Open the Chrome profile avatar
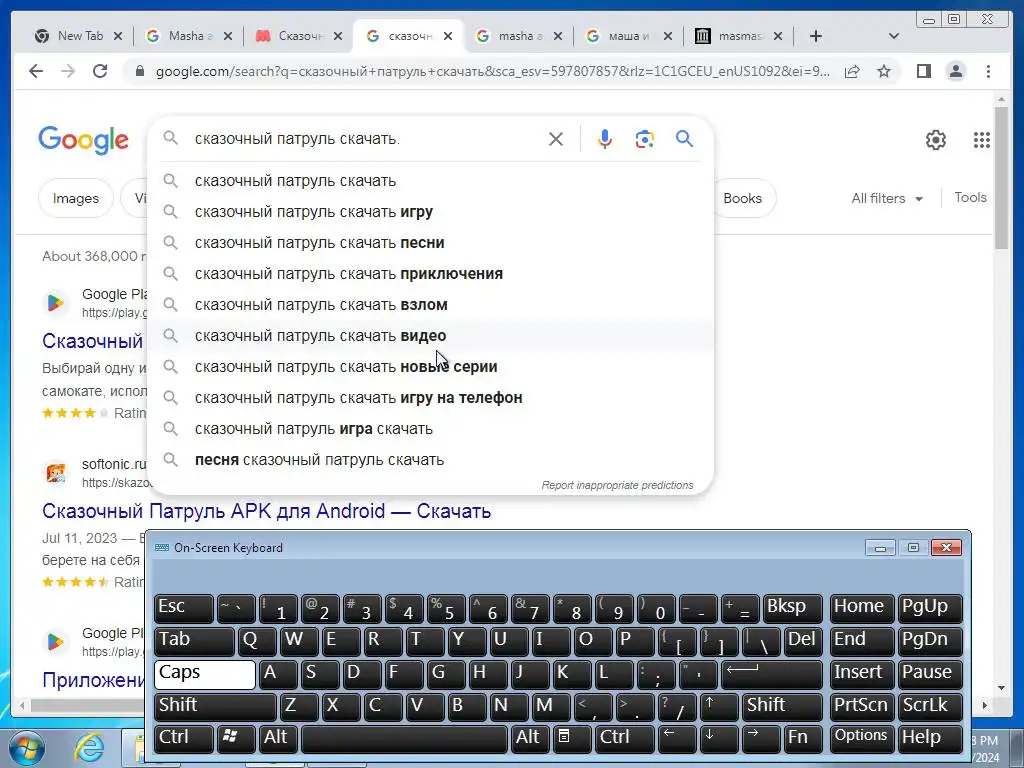Screen dimensions: 1024x768 pos(955,71)
